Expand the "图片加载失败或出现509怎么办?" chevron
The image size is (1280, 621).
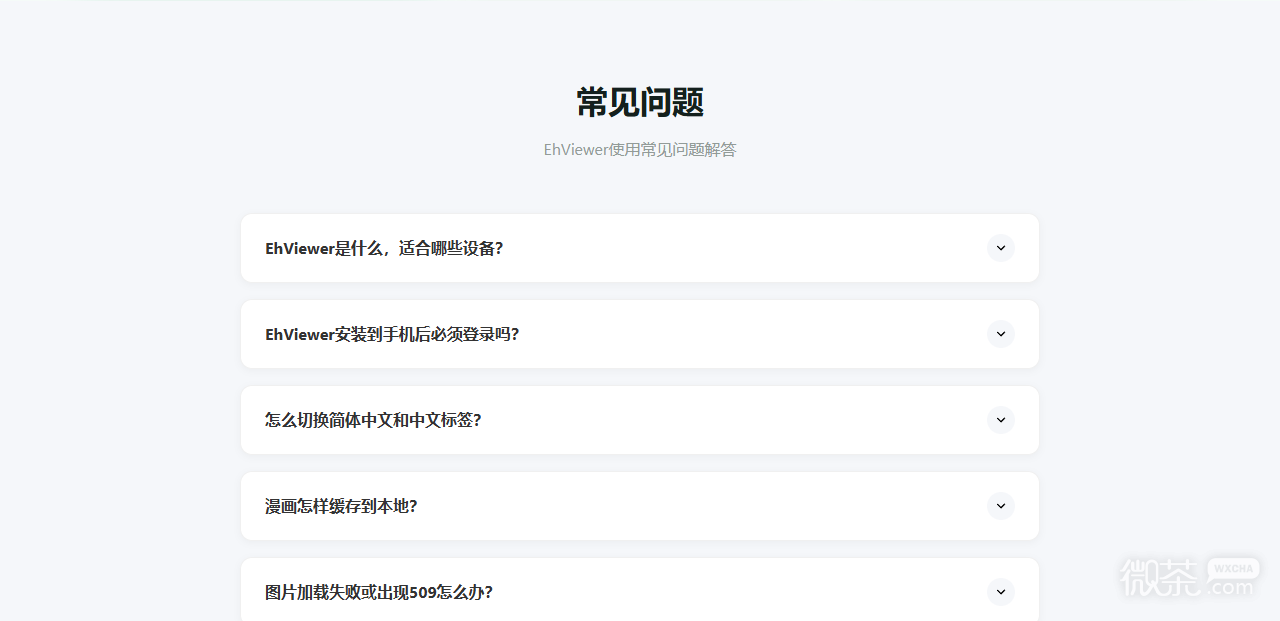1000,592
